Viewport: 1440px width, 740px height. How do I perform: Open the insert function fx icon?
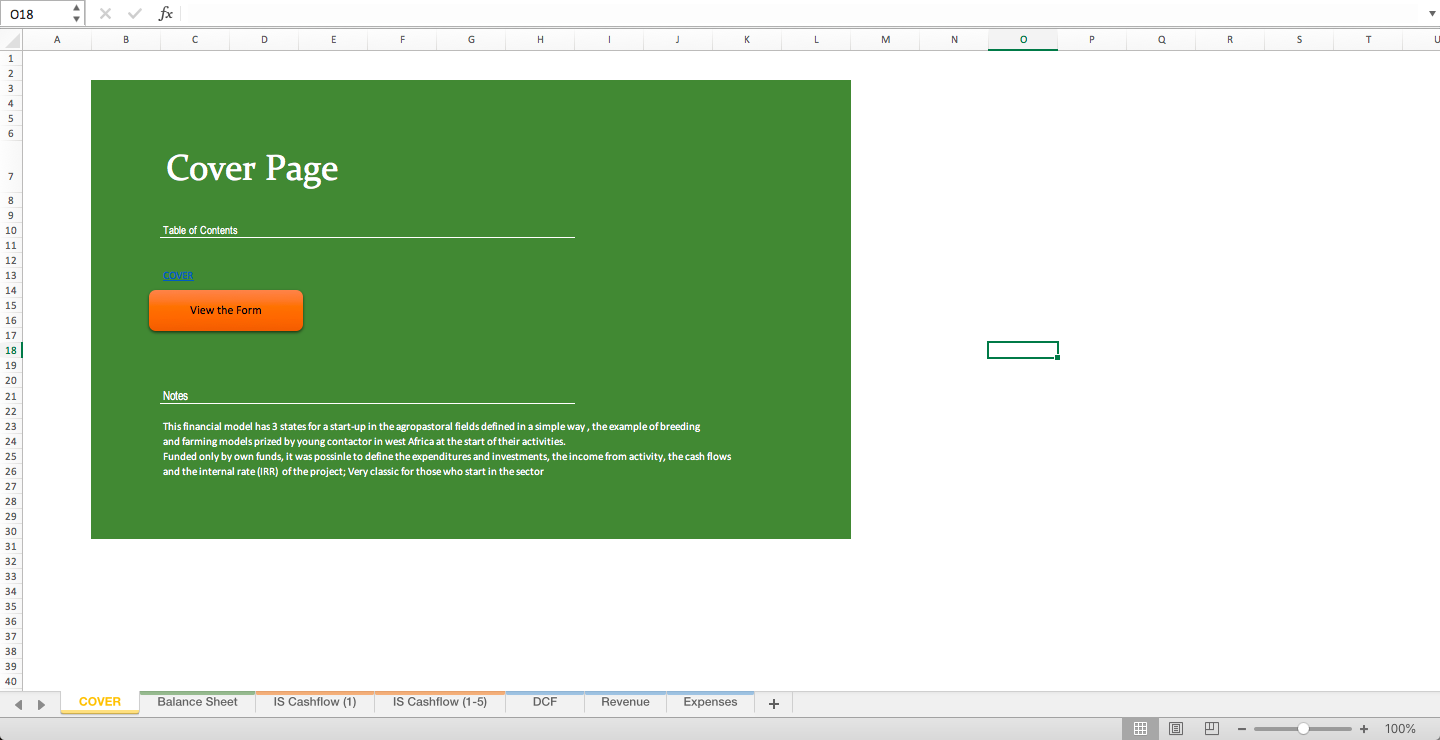click(166, 13)
